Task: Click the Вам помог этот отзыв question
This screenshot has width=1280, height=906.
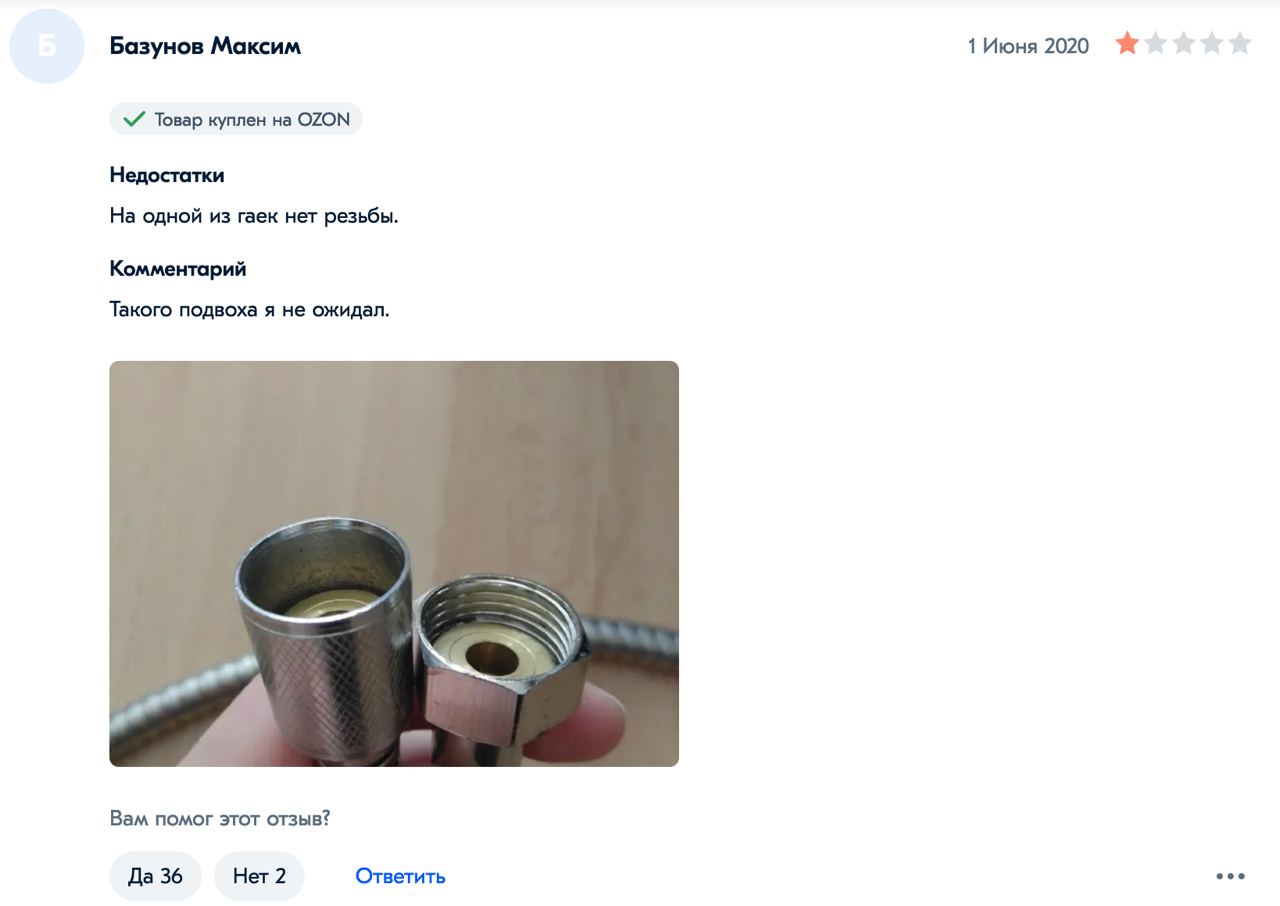Action: (220, 819)
